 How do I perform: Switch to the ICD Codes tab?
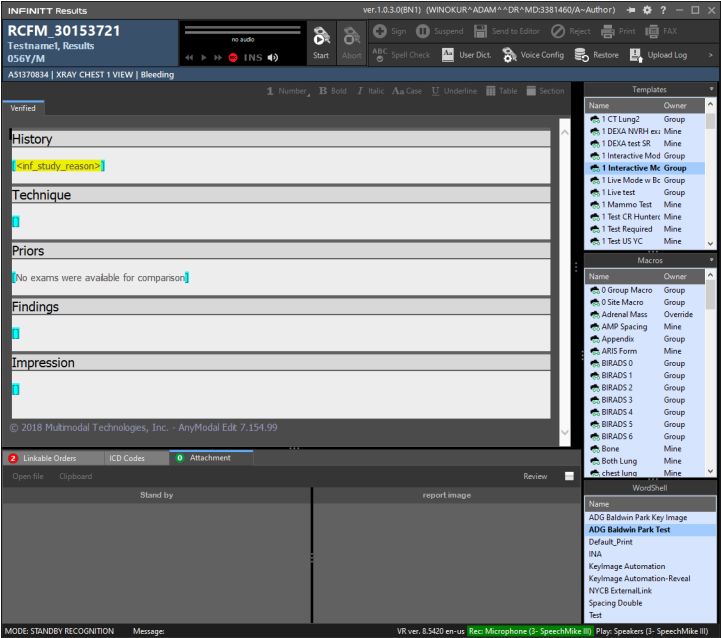click(127, 458)
